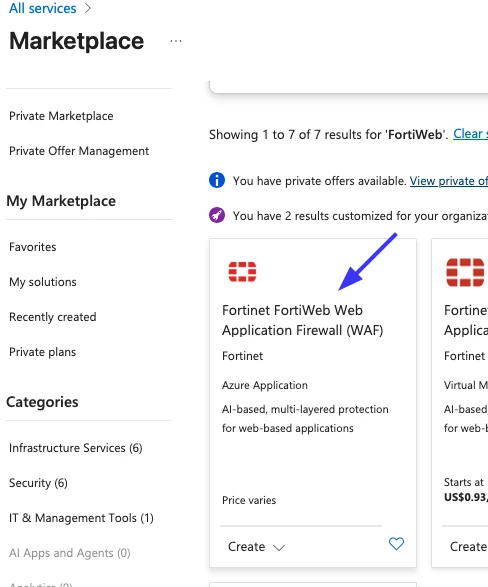Filter by Infrastructure Services (6) category

click(76, 448)
